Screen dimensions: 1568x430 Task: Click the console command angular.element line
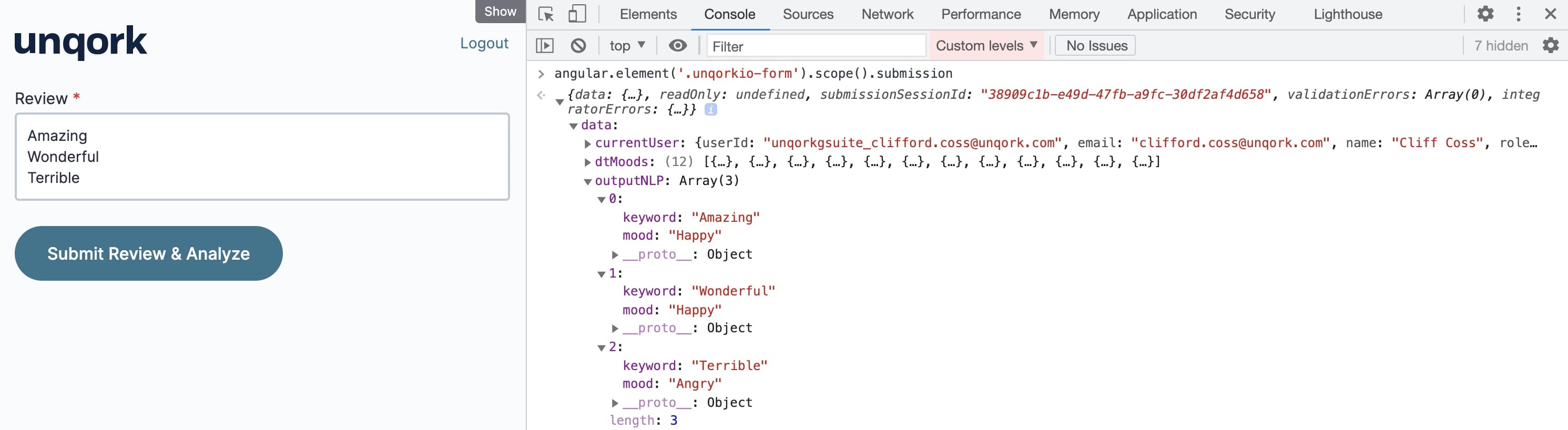coord(753,74)
